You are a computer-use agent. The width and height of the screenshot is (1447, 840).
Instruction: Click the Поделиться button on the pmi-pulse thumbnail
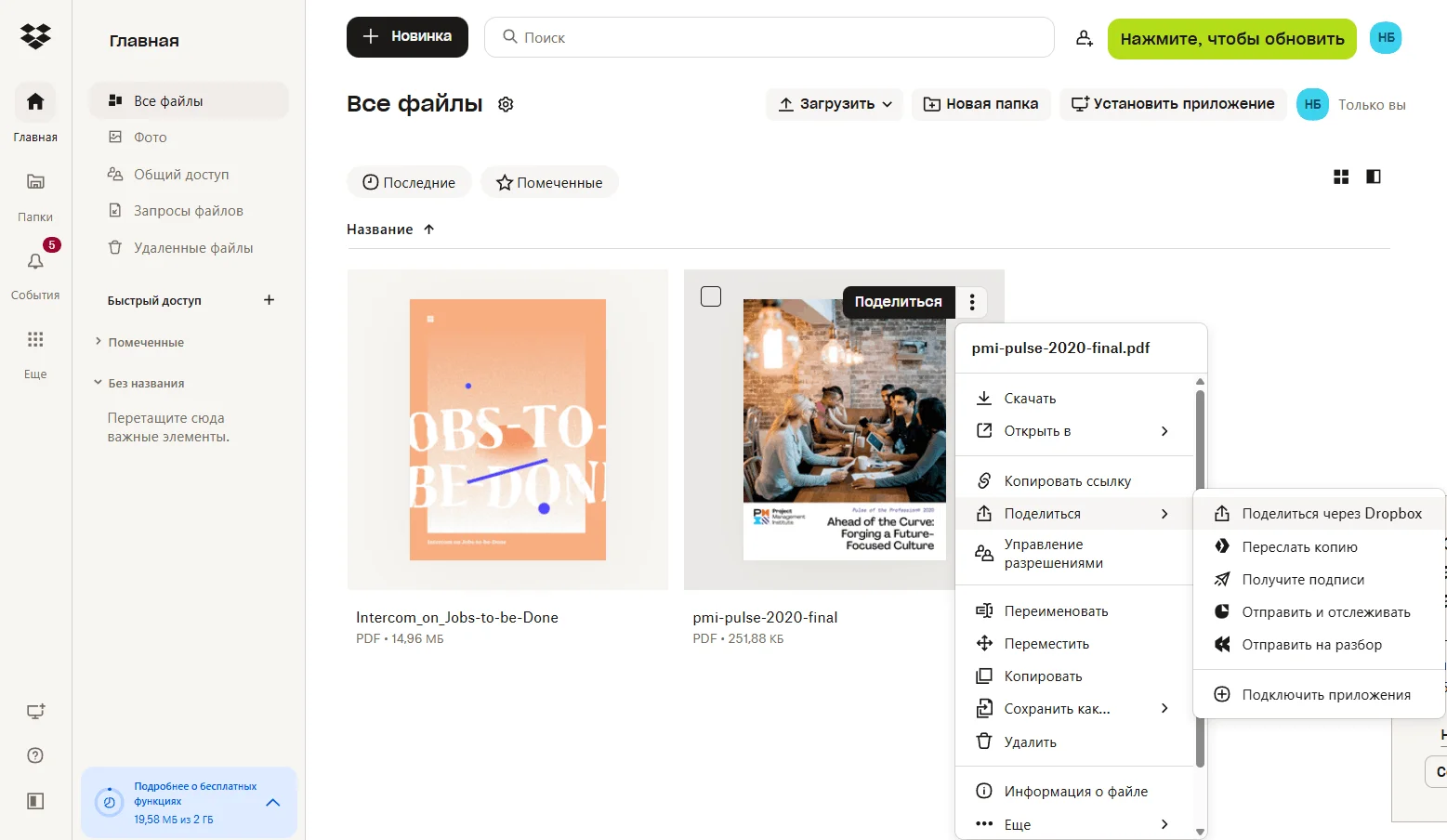(899, 302)
